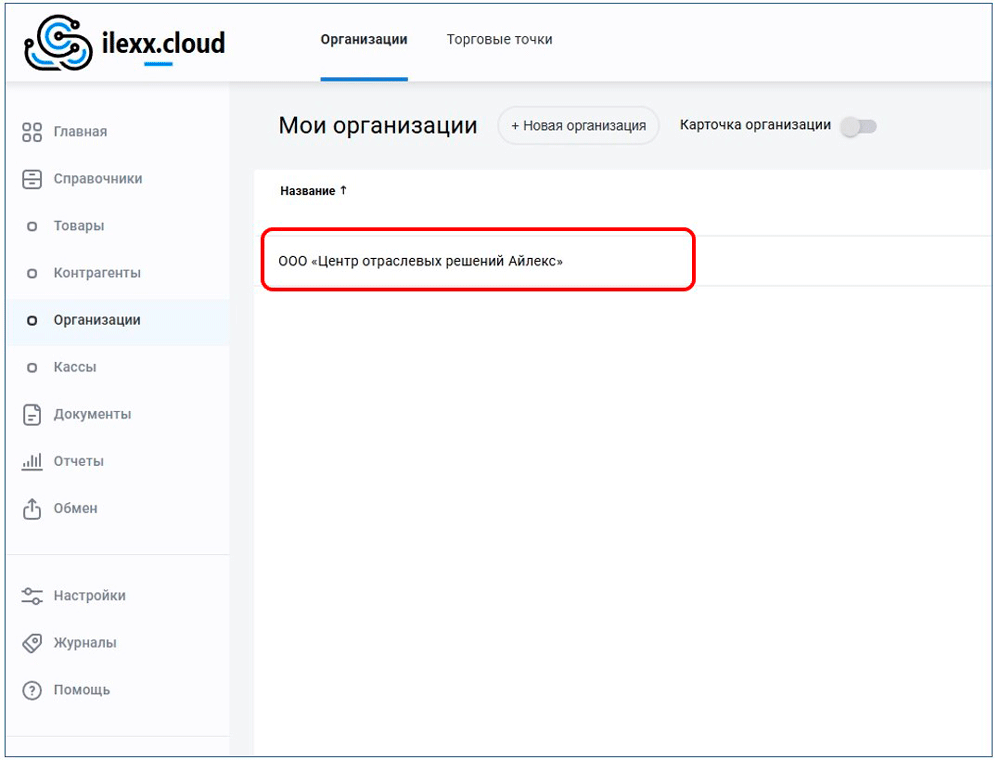Select Кассы in the sidebar
This screenshot has height=760, width=1000.
click(75, 367)
